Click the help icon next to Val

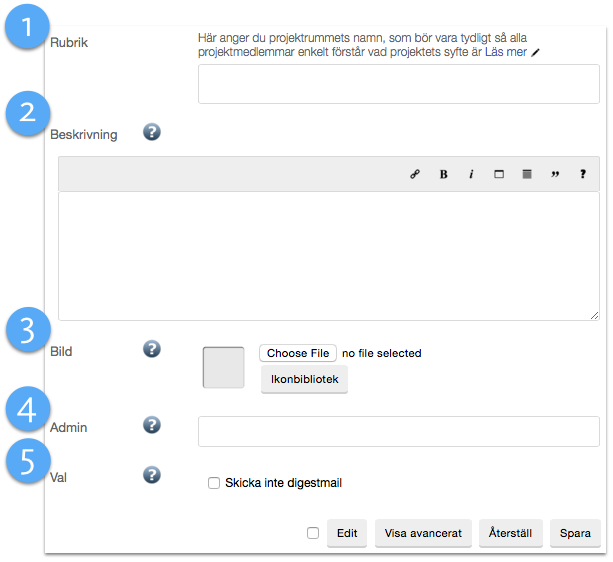point(152,474)
